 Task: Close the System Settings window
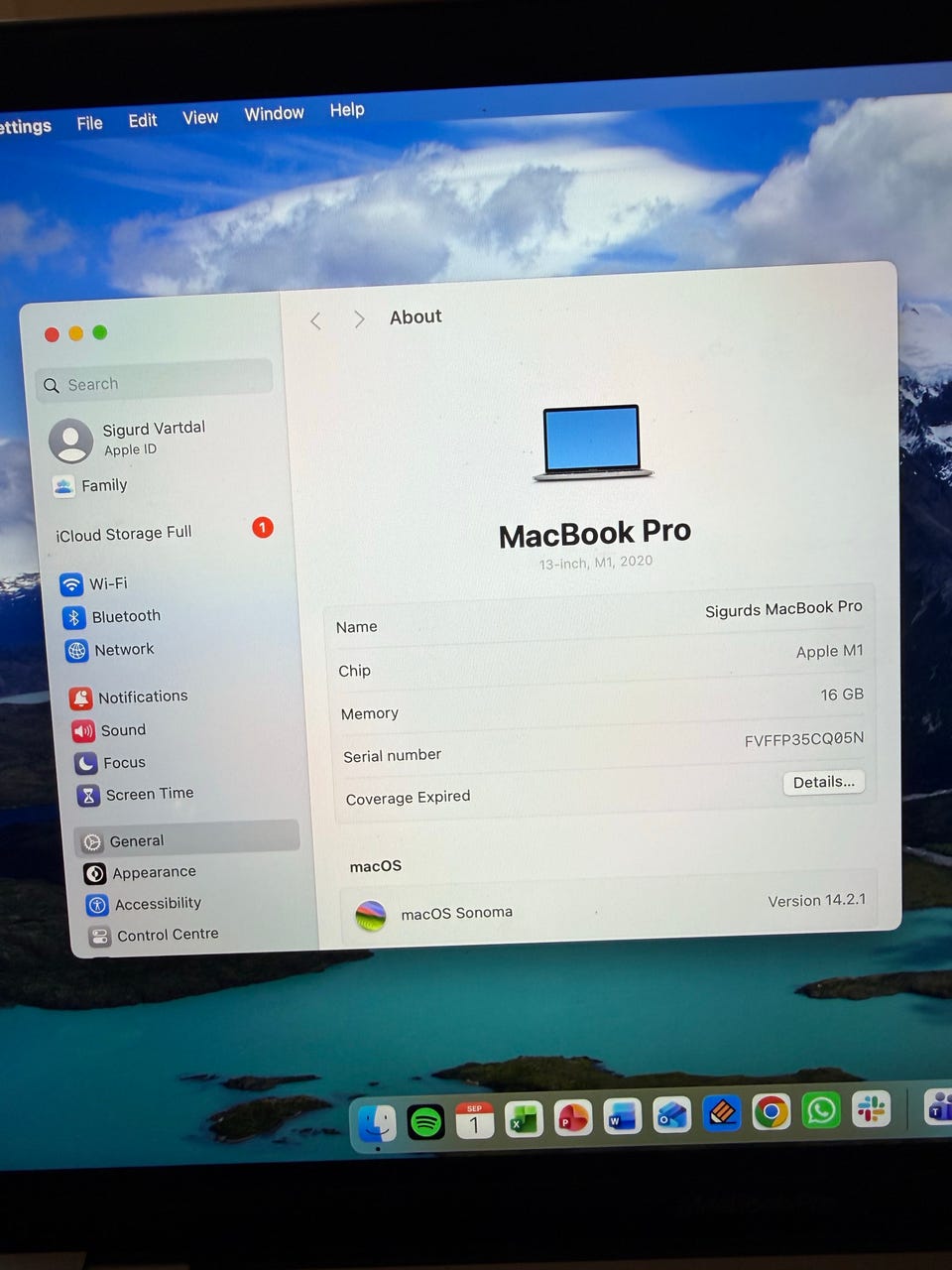point(52,335)
